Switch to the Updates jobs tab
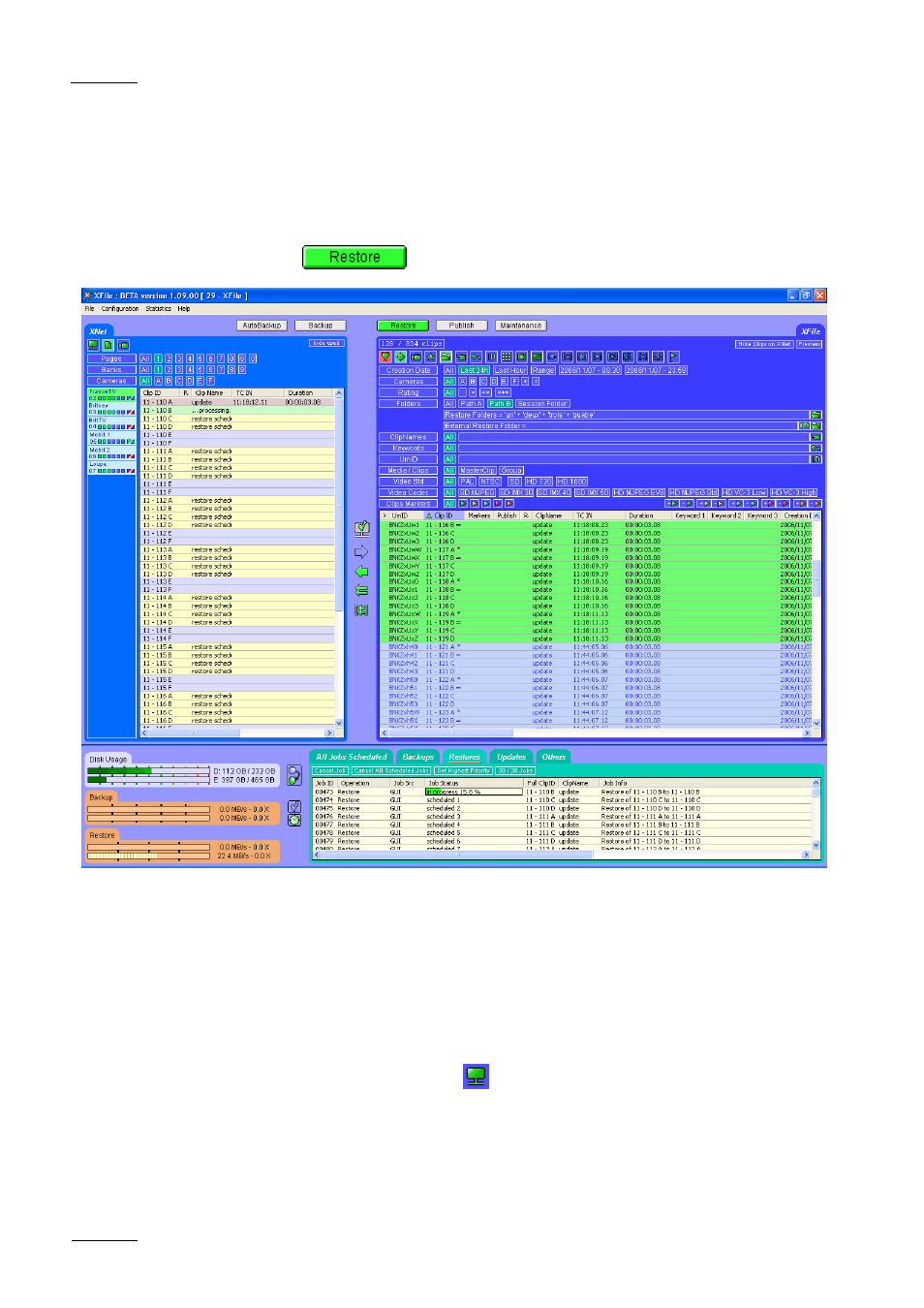 coord(511,757)
